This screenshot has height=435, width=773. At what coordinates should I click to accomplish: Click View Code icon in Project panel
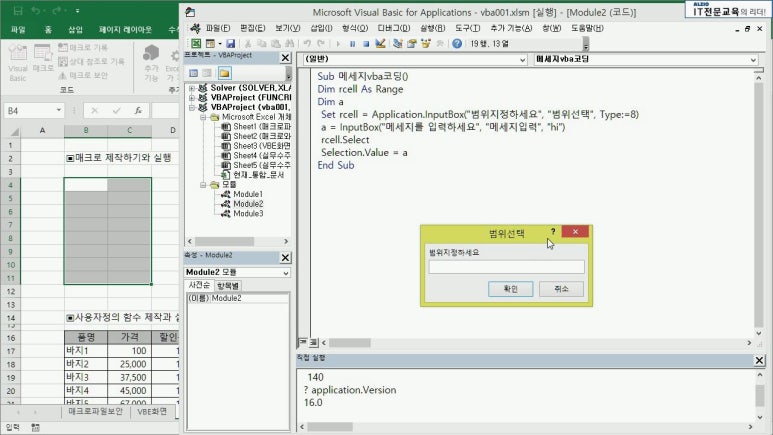click(193, 73)
